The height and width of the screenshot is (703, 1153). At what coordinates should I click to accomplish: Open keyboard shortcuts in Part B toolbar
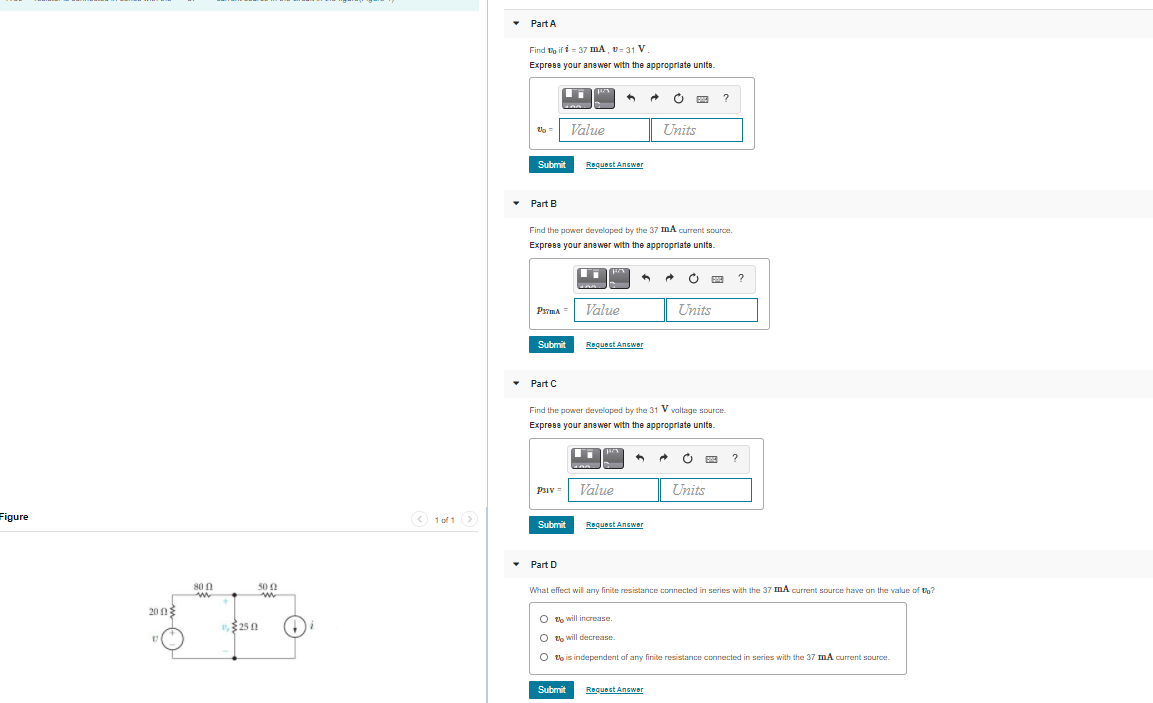tap(718, 279)
